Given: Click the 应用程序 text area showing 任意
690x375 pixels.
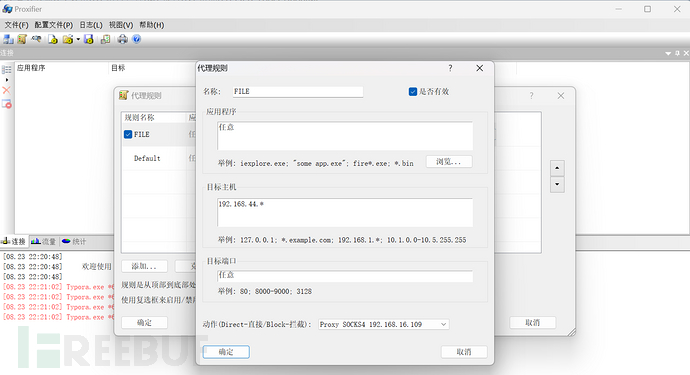Looking at the screenshot, I should [x=345, y=136].
